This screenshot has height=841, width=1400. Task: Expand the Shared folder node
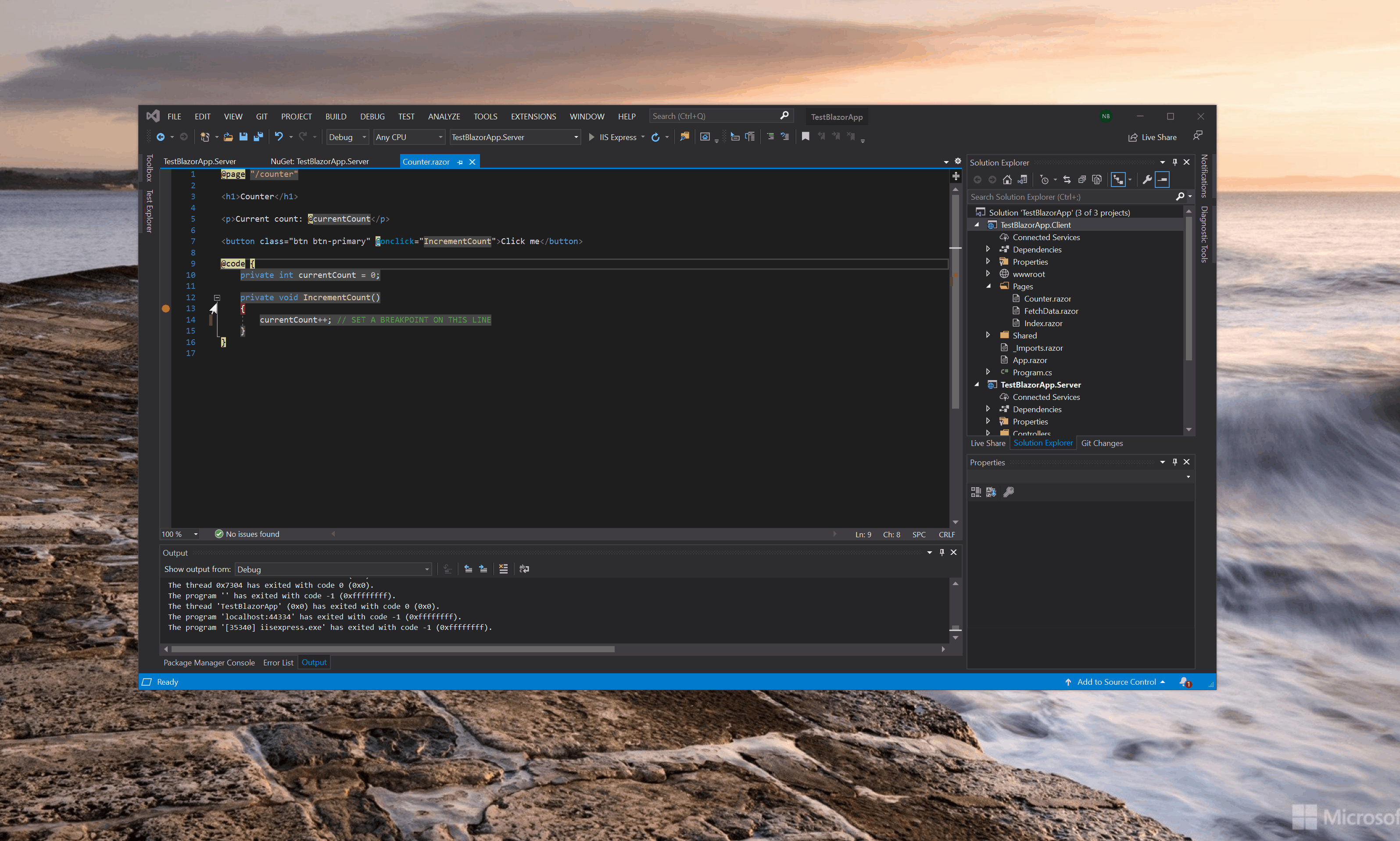[x=988, y=335]
